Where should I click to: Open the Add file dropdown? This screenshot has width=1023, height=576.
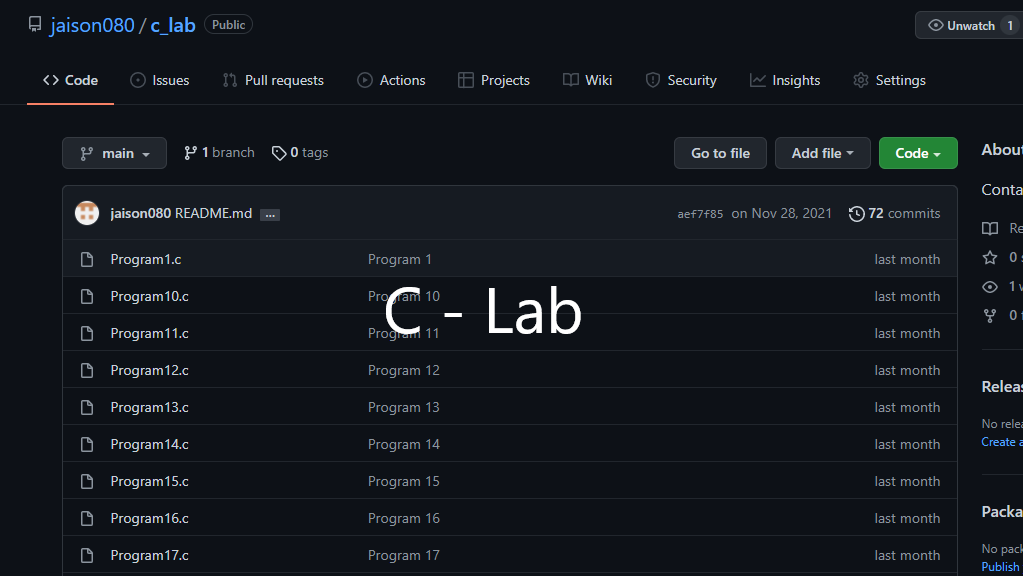(x=822, y=153)
